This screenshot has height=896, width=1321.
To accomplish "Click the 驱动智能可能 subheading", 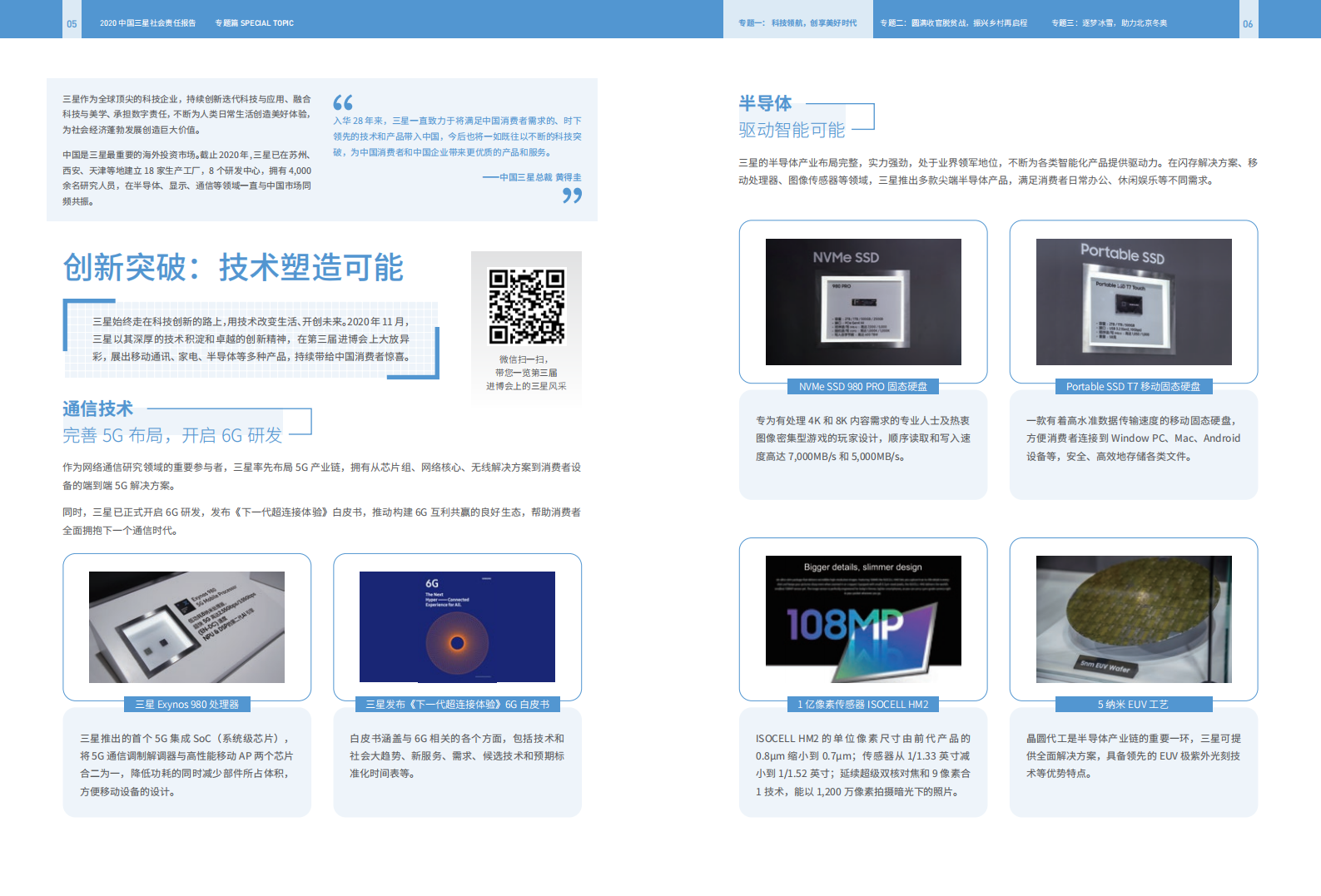I will pos(792,130).
